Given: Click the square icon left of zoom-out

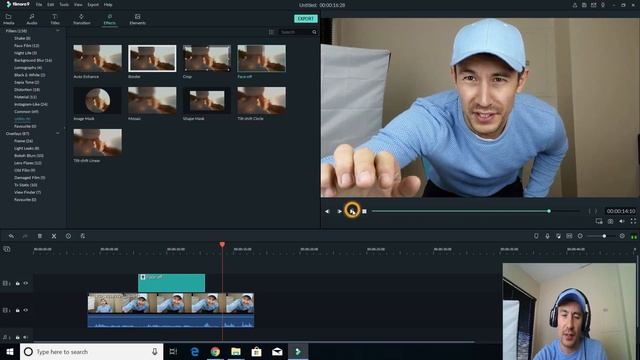Looking at the screenshot, I should click(x=569, y=236).
